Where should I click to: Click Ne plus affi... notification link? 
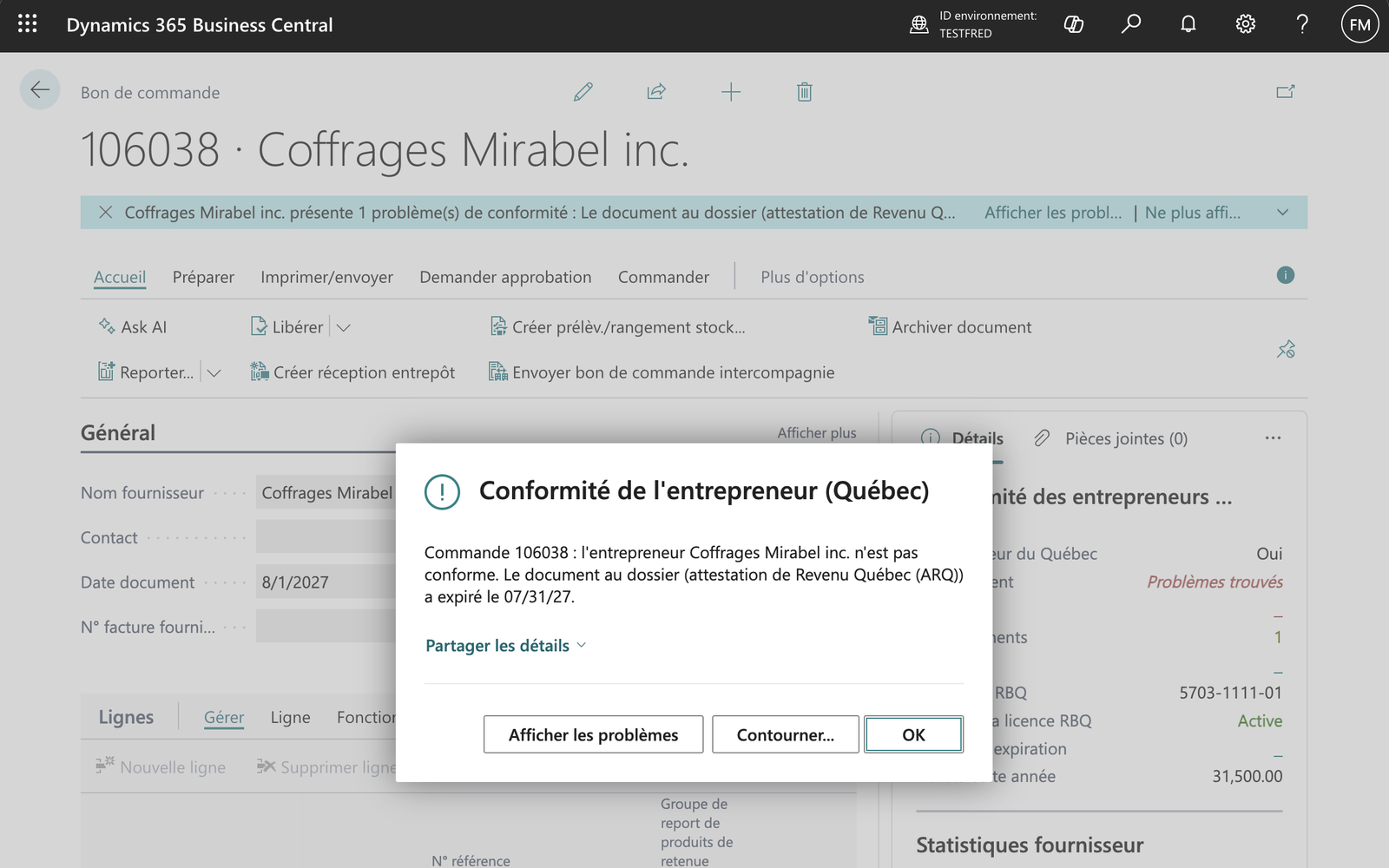pos(1193,212)
